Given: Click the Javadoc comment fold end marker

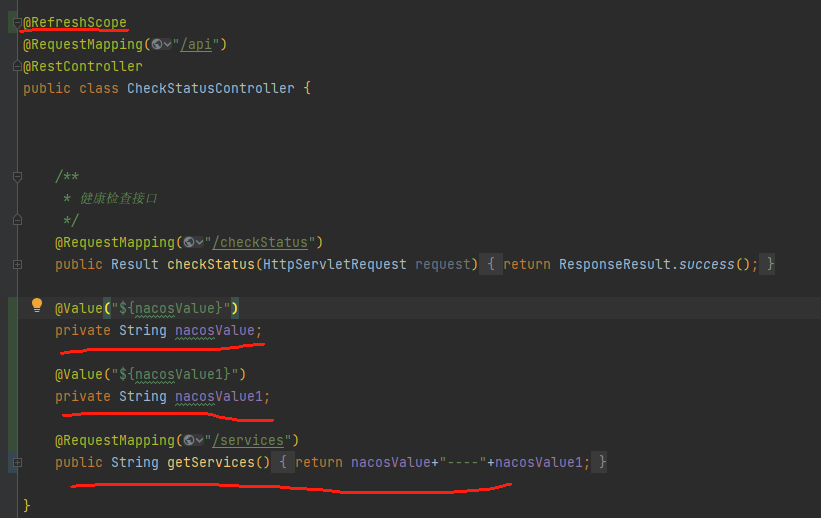Looking at the screenshot, I should [17, 220].
